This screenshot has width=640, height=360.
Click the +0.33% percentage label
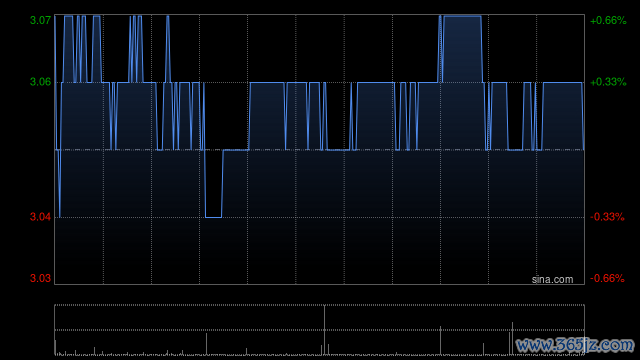[608, 82]
